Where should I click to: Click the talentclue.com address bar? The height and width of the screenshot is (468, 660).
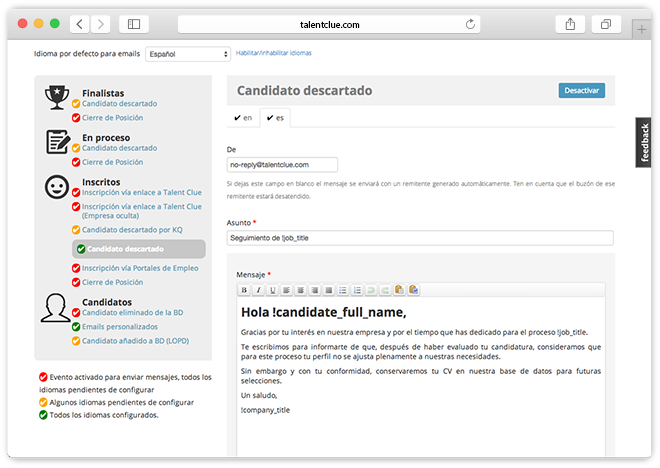point(329,24)
